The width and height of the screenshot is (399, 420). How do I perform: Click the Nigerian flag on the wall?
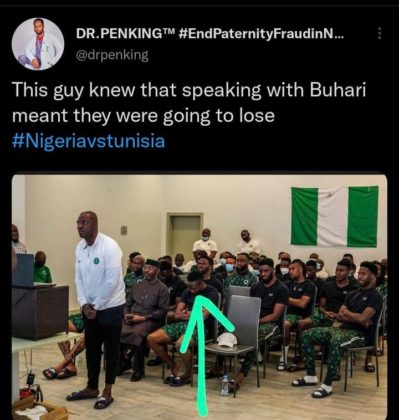(334, 217)
